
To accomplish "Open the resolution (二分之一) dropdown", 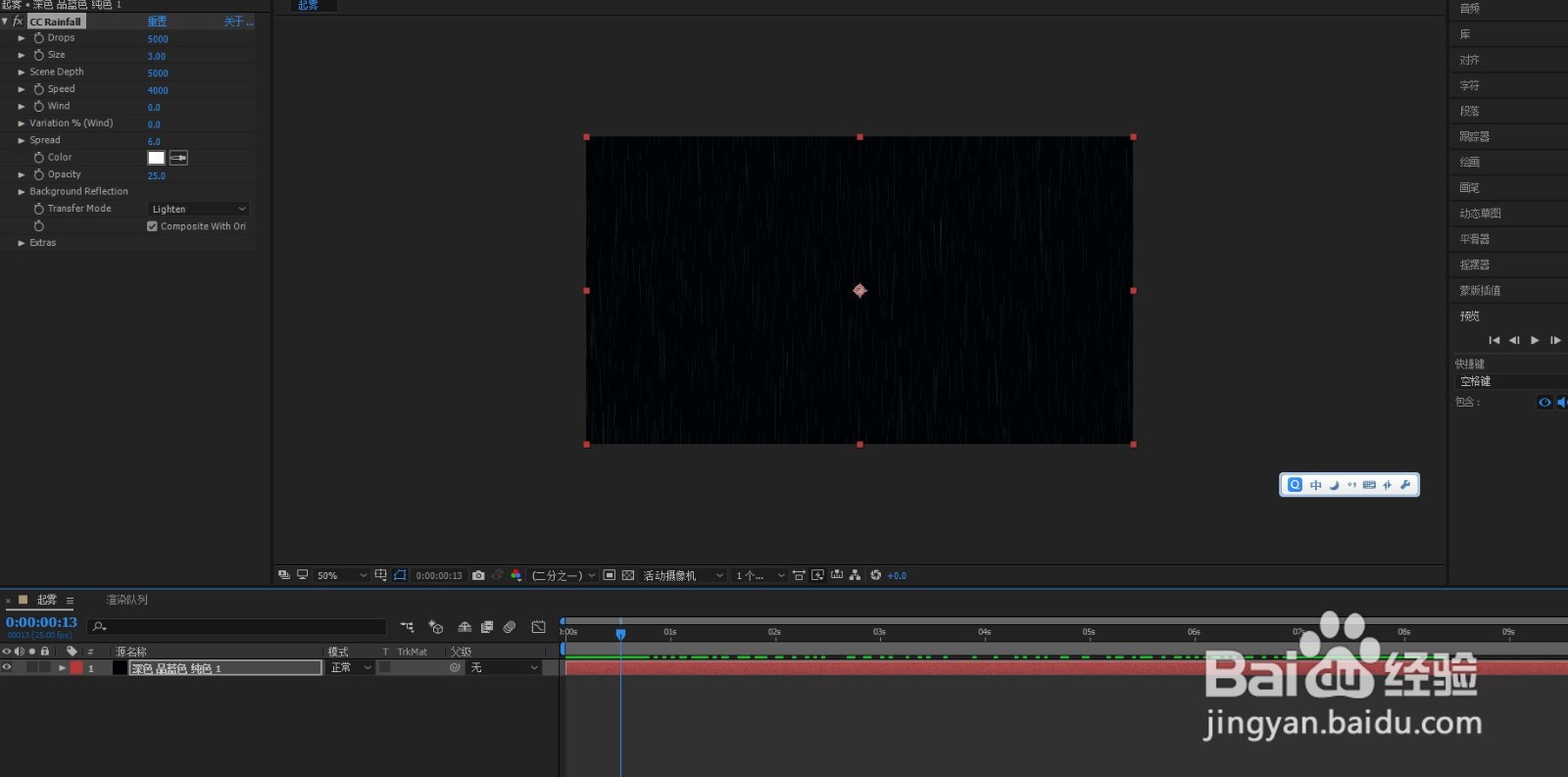I will (563, 575).
